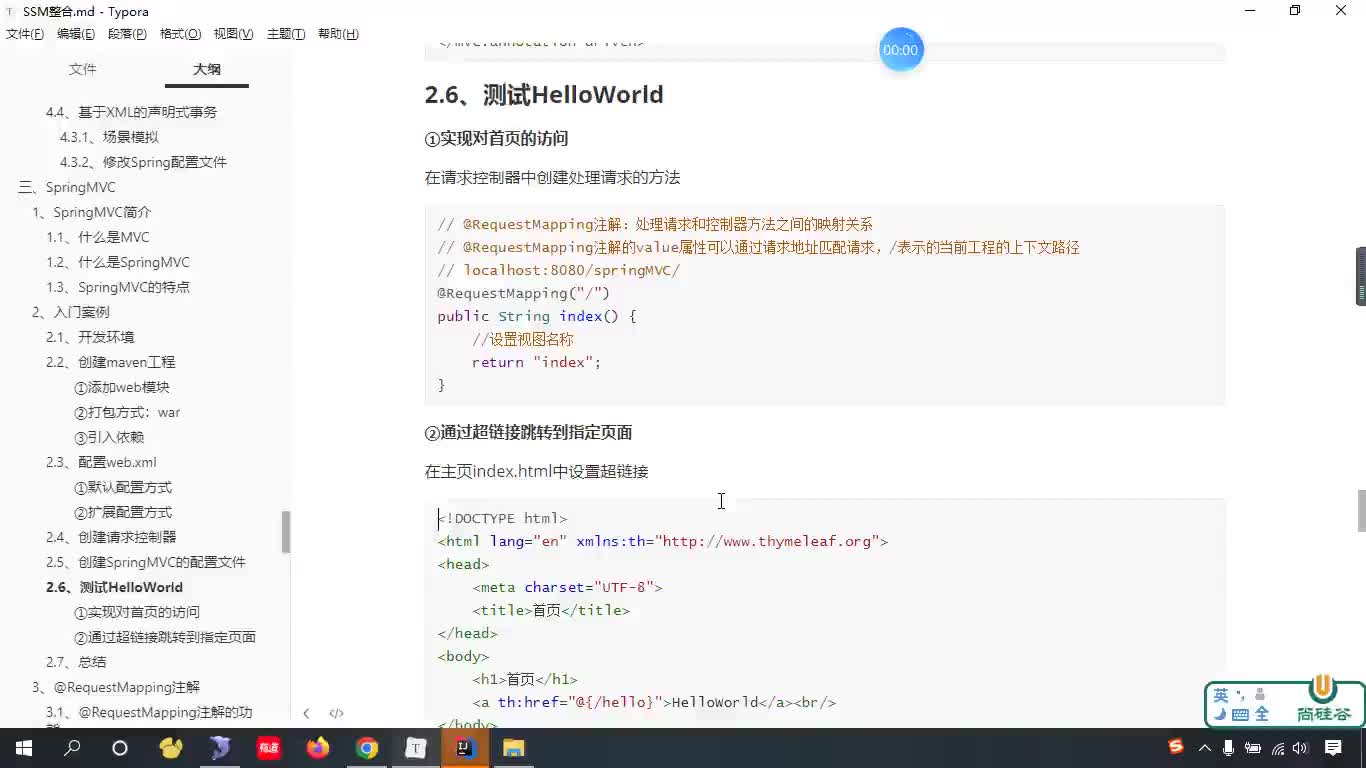Go to 1.1、什么是MVC outline entry
The height and width of the screenshot is (768, 1366).
click(x=98, y=237)
